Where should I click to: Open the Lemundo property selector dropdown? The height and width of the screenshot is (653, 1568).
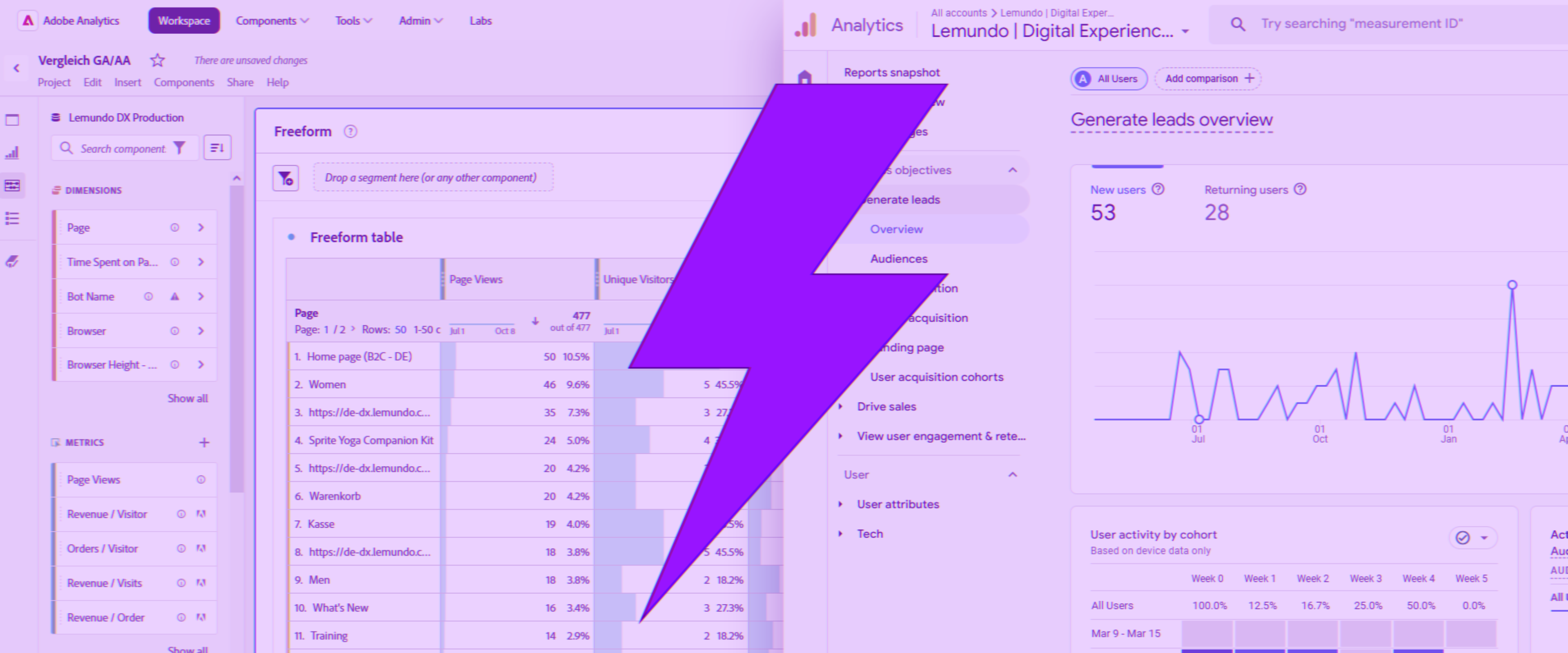(x=1185, y=32)
